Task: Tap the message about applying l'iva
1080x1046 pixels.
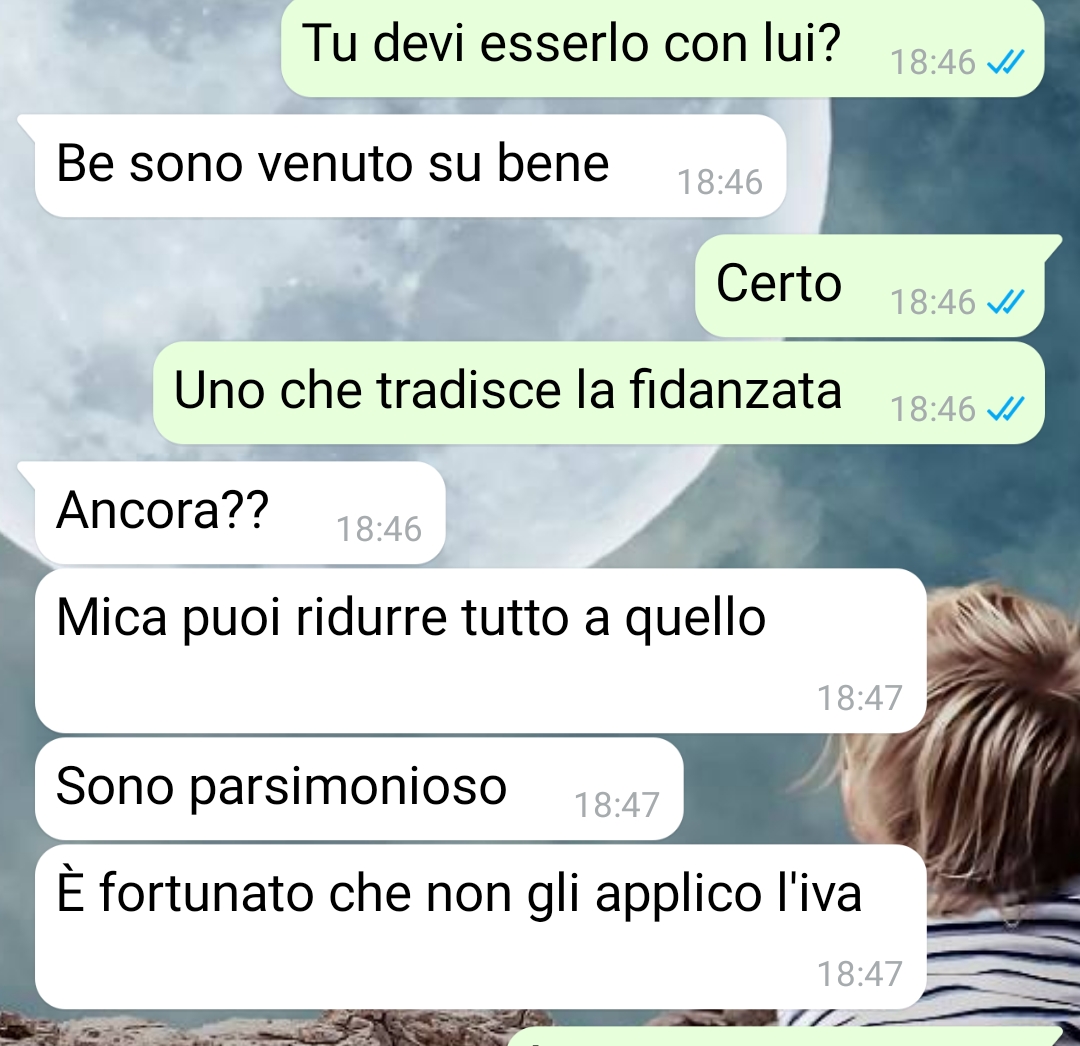Action: [481, 927]
